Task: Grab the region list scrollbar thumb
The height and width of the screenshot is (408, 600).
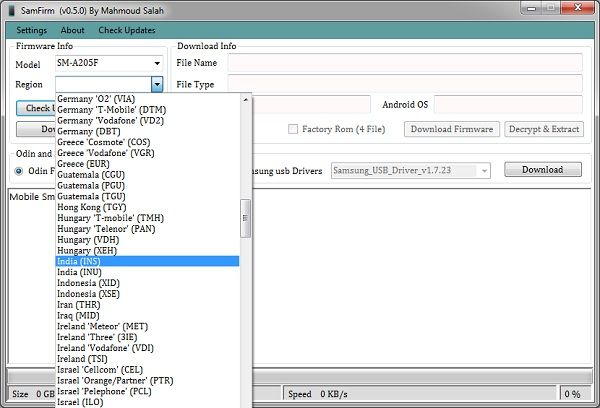Action: 245,218
